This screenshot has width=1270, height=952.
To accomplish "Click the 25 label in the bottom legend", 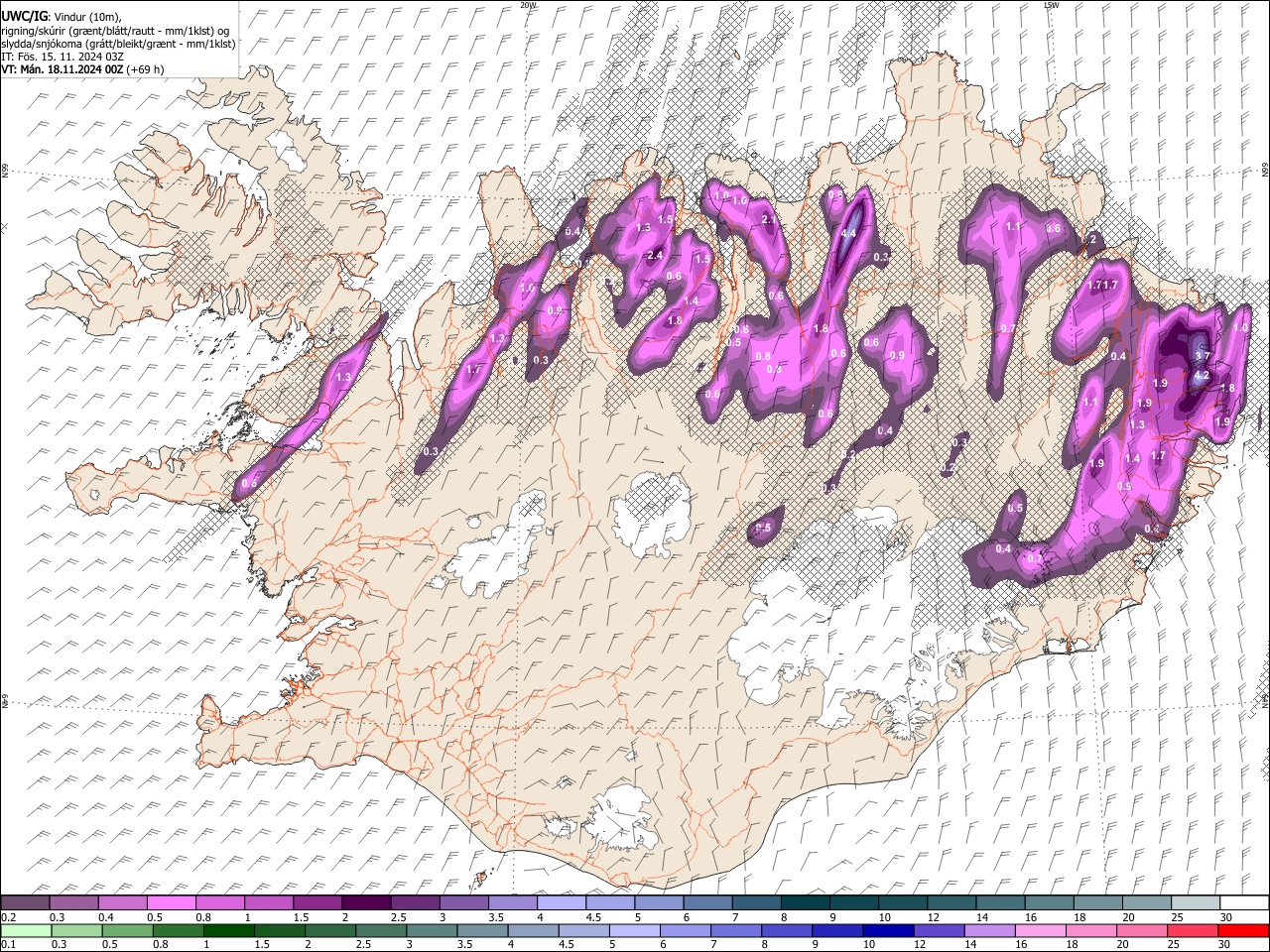I will pyautogui.click(x=1175, y=945).
